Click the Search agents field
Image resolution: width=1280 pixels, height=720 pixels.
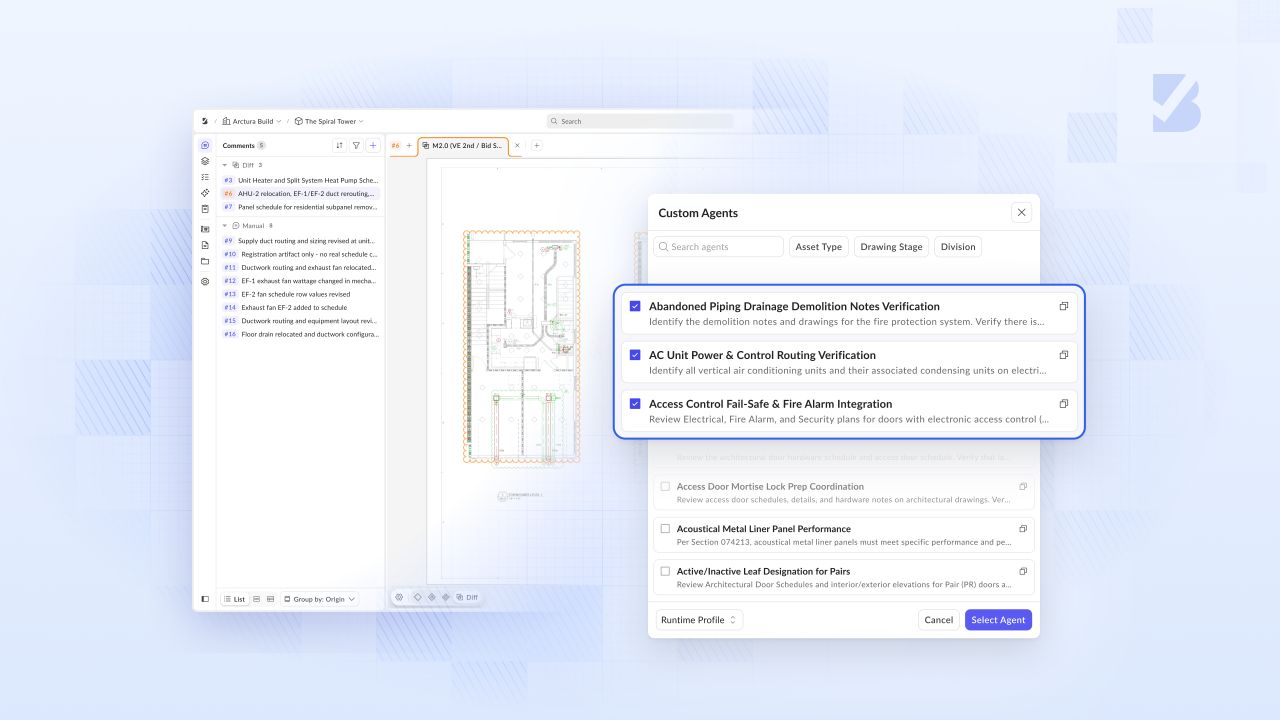[718, 247]
